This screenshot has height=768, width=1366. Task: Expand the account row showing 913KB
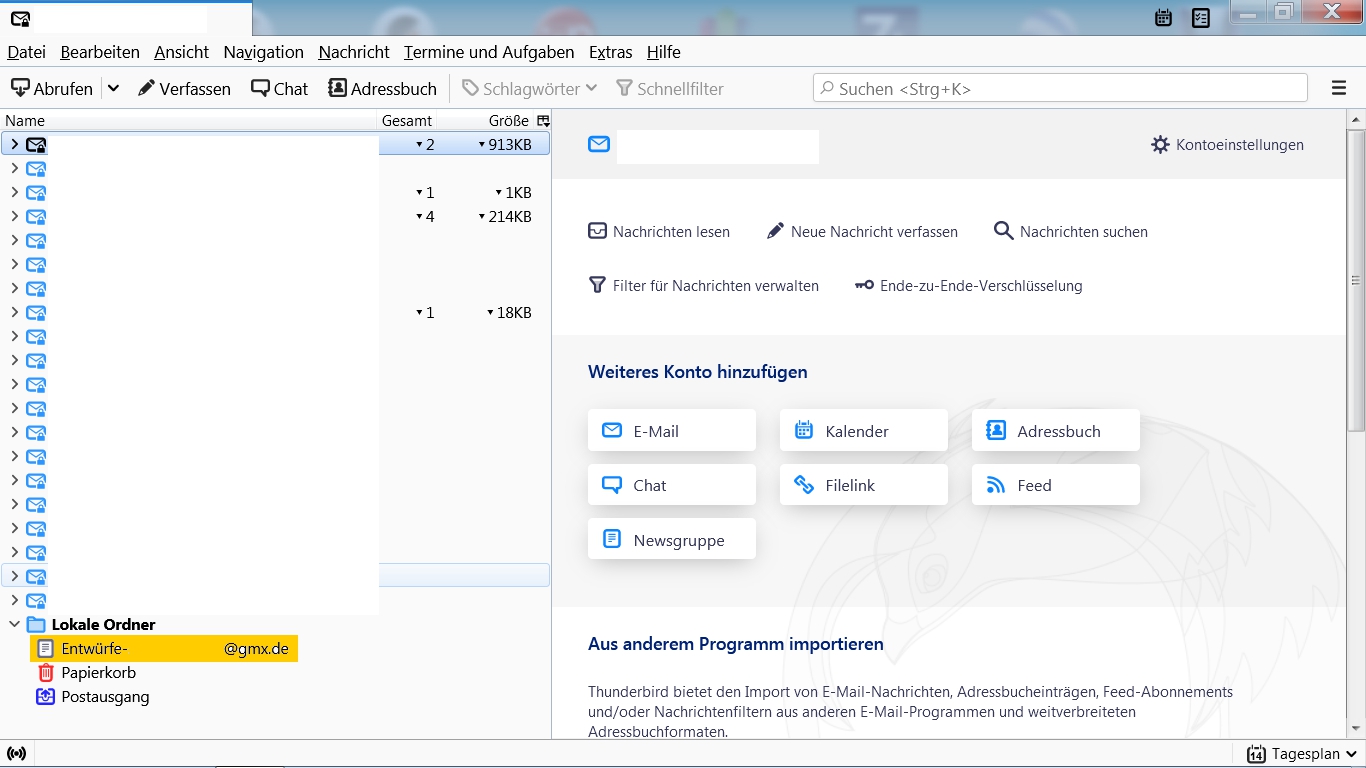pos(14,144)
